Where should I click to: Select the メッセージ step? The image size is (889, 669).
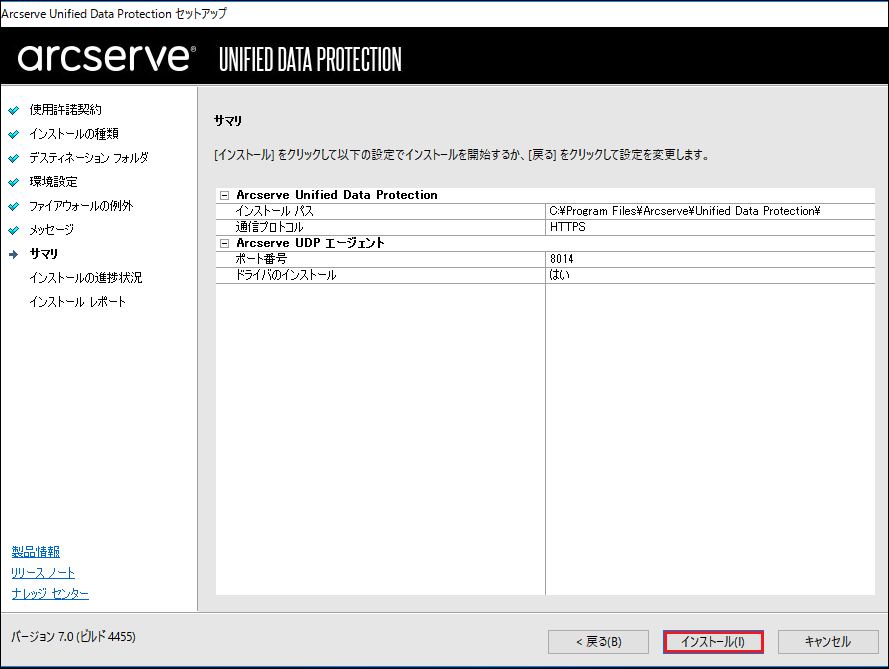[x=52, y=230]
